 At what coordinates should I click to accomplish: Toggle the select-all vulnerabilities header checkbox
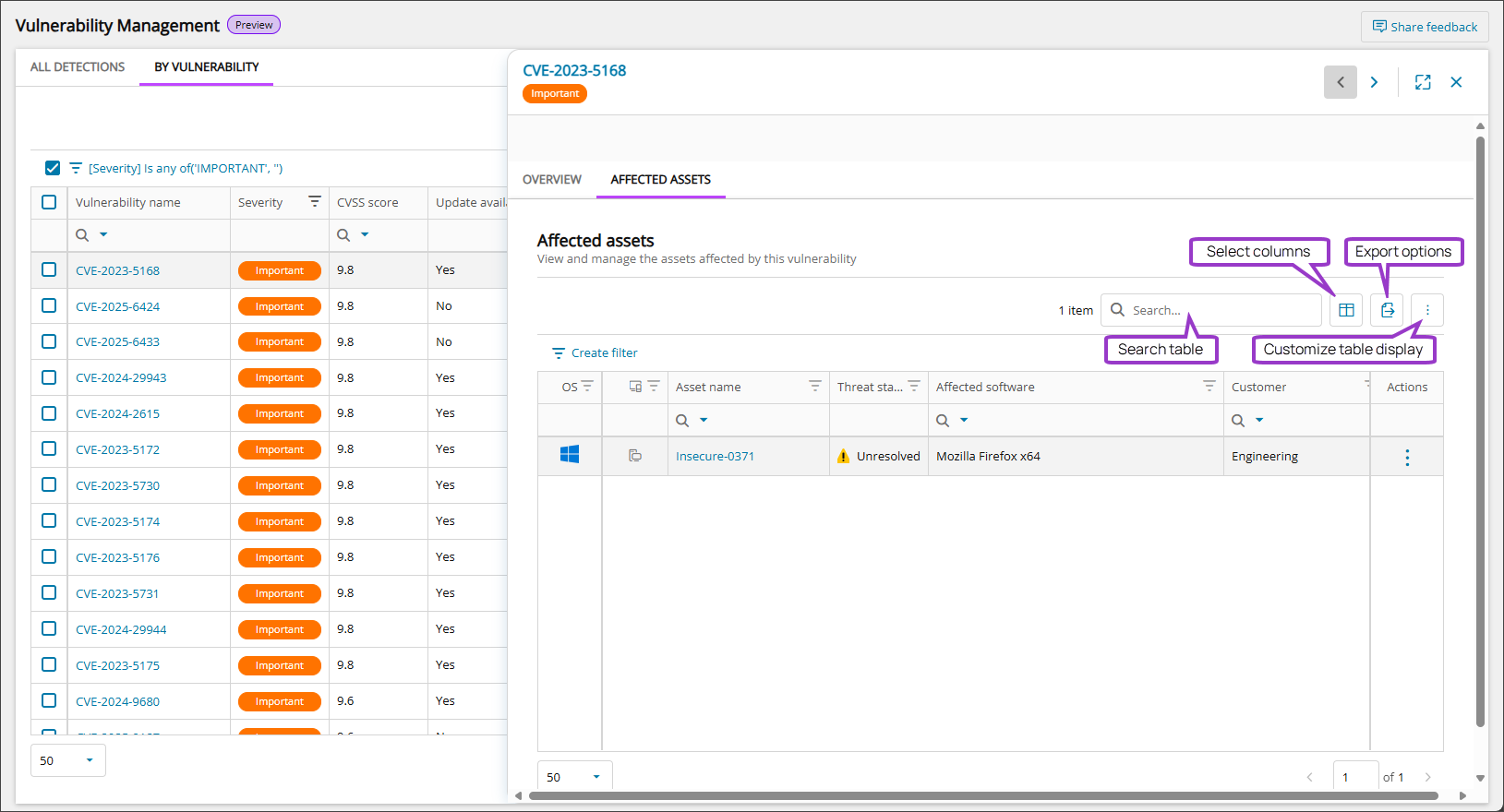[x=49, y=202]
